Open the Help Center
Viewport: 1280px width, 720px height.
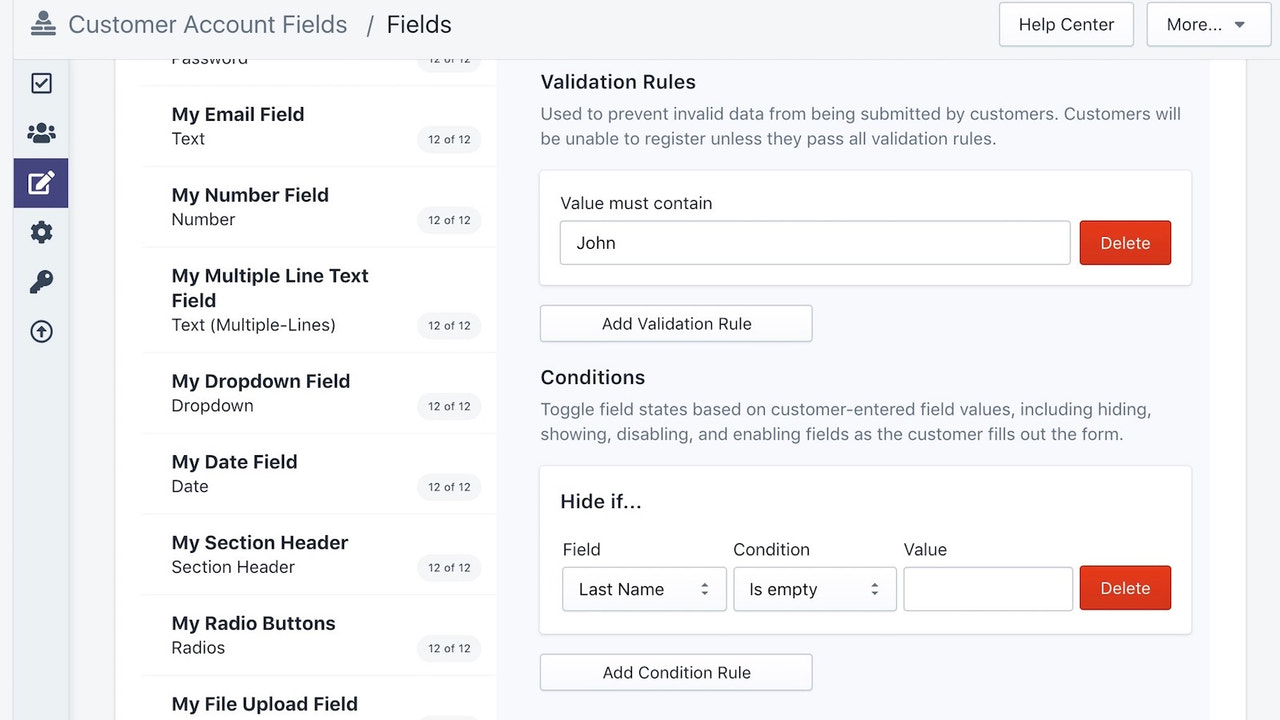pyautogui.click(x=1066, y=24)
